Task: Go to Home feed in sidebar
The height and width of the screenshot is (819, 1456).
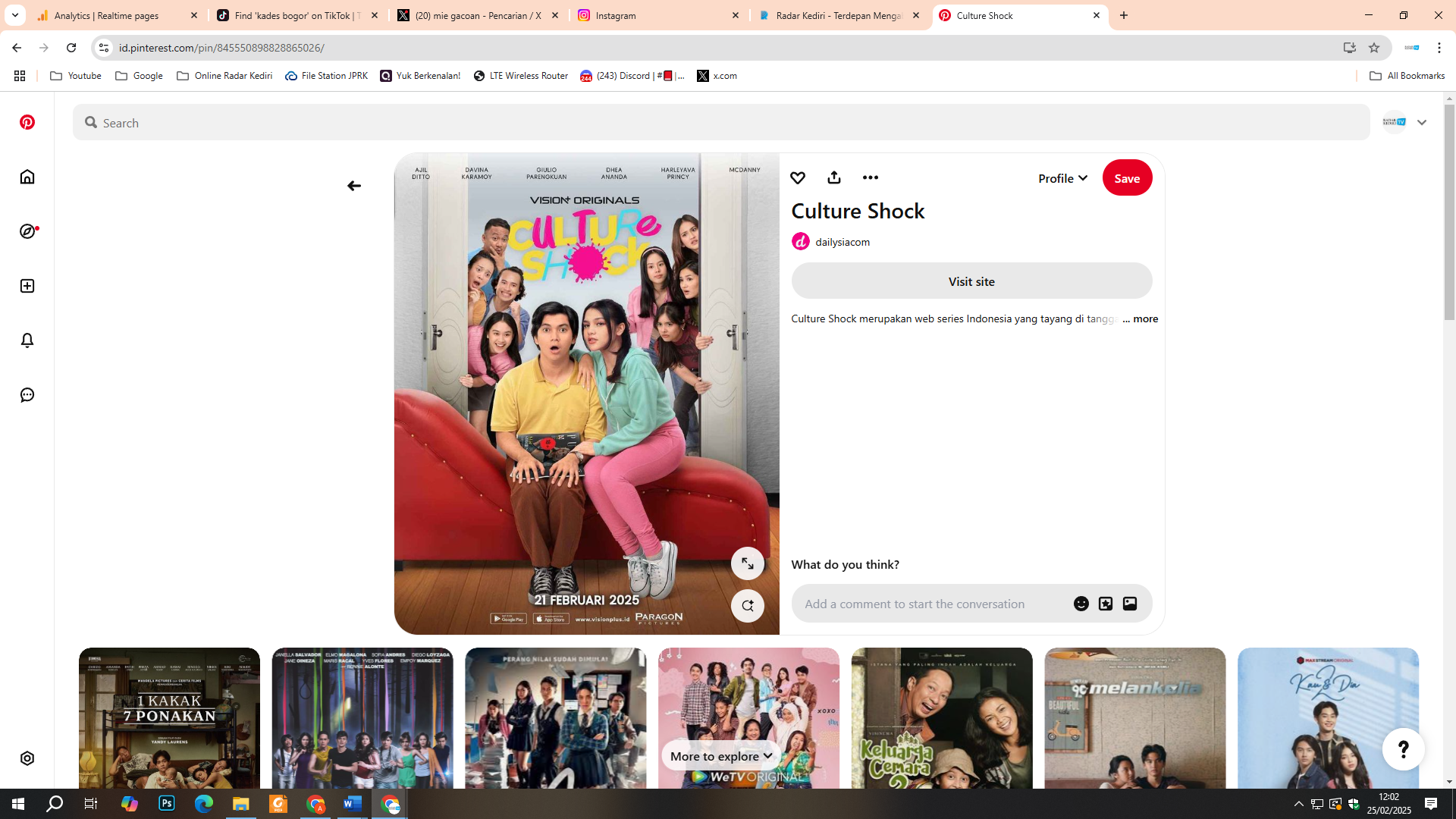Action: (27, 177)
